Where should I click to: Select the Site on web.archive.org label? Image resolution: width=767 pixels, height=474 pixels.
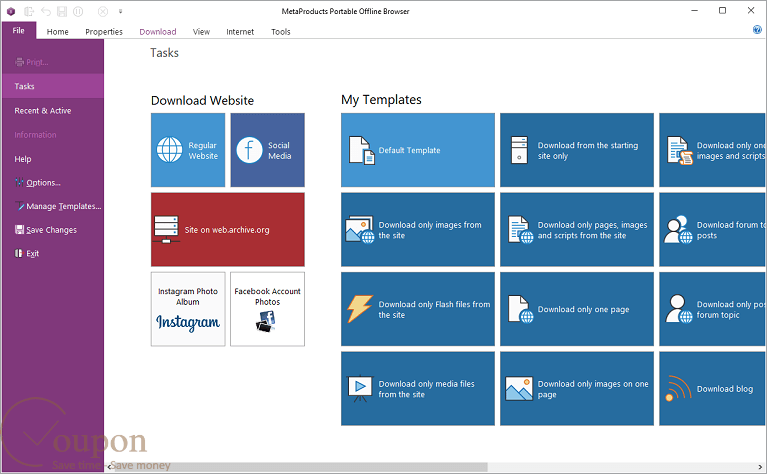(227, 230)
